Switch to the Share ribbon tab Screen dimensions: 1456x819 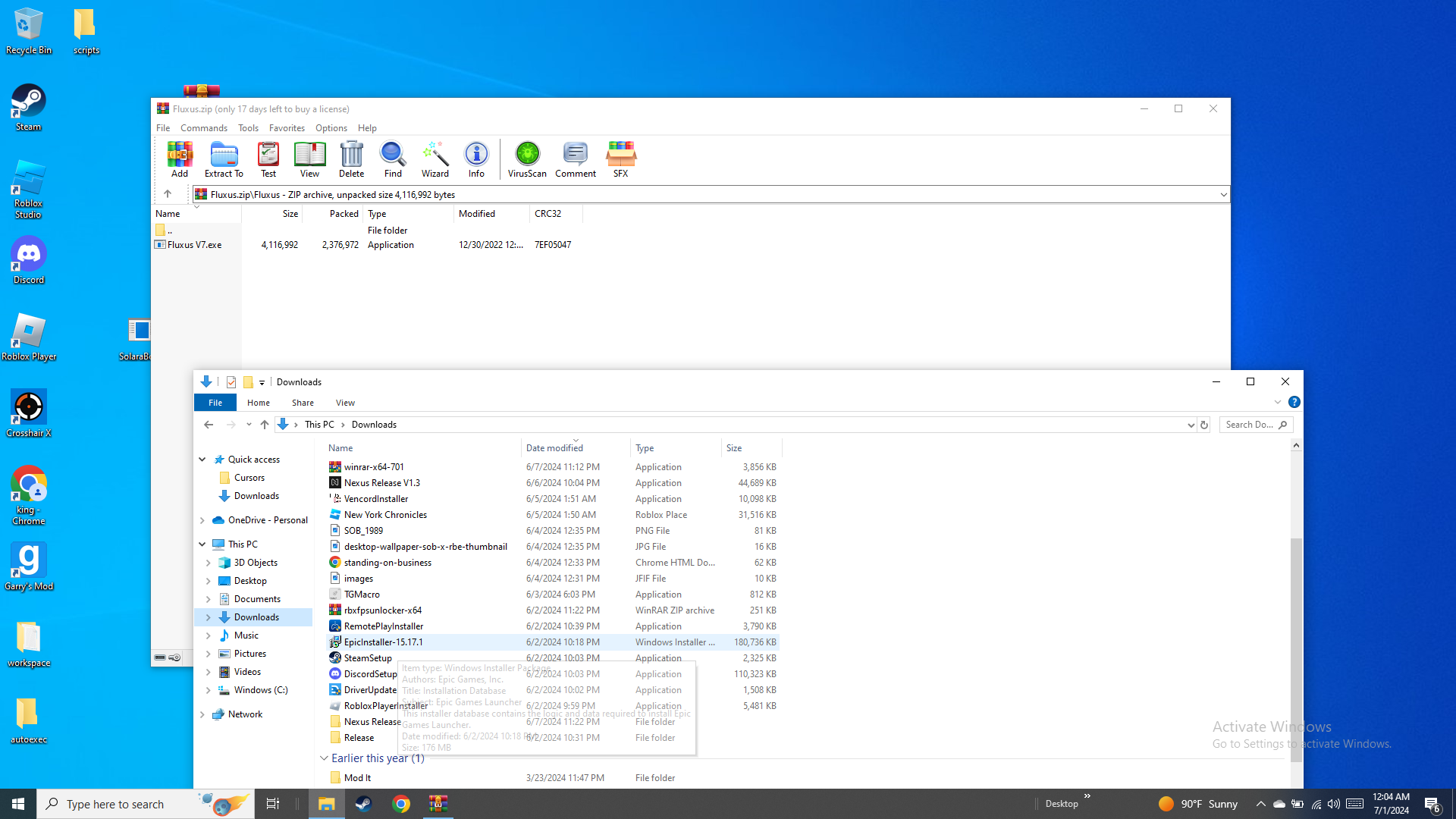(303, 403)
